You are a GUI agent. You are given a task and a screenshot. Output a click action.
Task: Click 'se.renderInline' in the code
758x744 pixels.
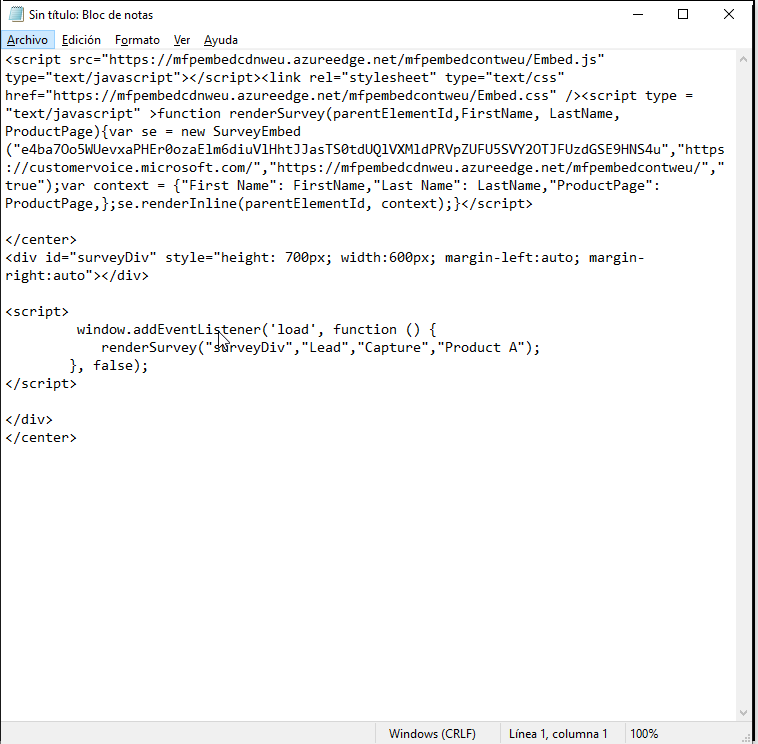click(177, 204)
